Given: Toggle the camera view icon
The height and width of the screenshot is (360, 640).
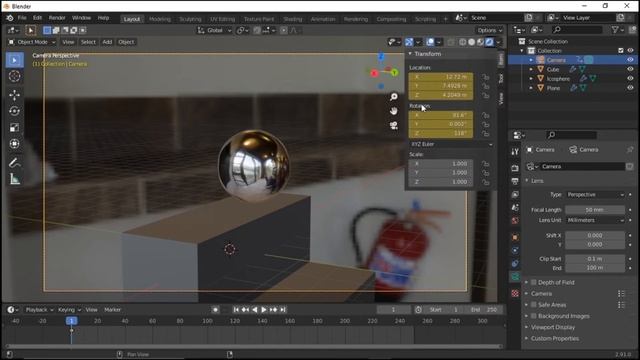Looking at the screenshot, I should 394,125.
